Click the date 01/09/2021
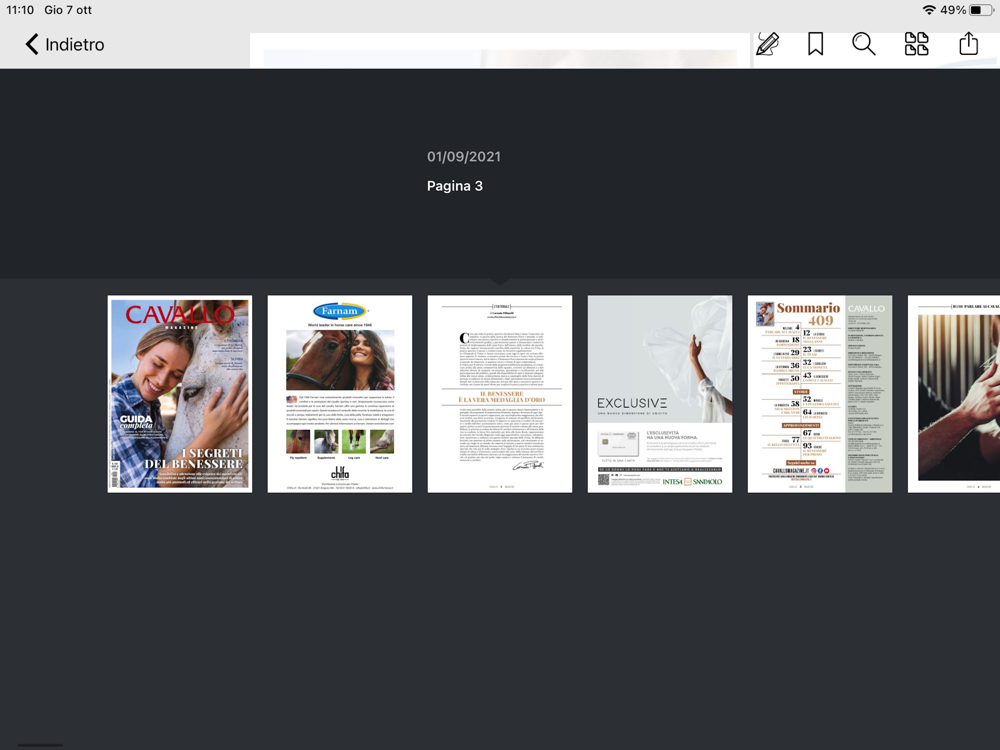Viewport: 1000px width, 750px height. coord(464,157)
